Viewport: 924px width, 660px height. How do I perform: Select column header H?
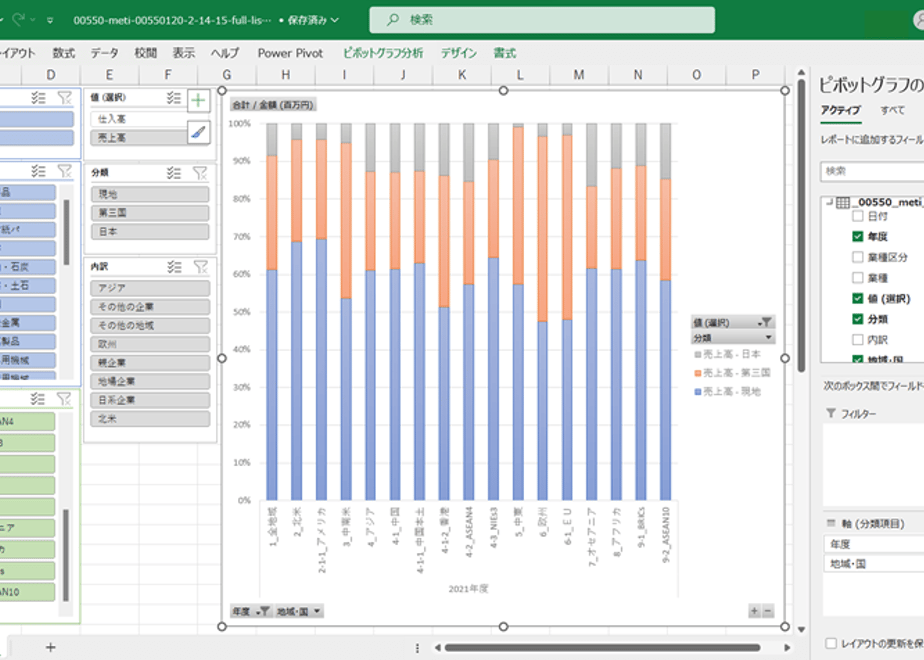coord(285,75)
